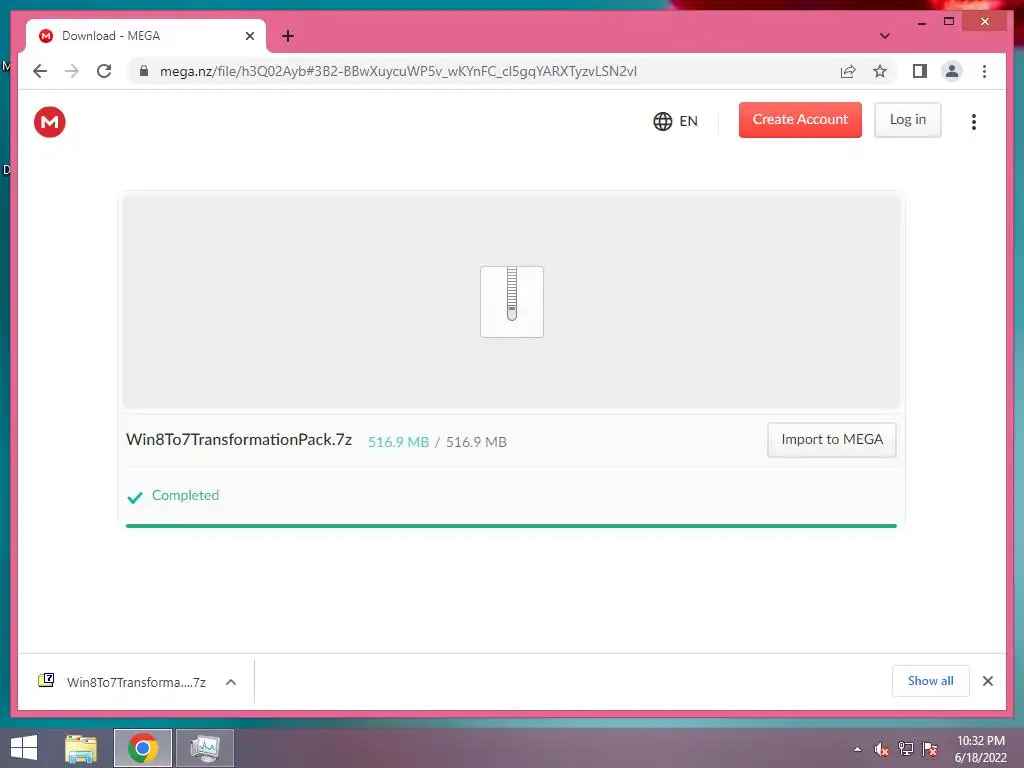Click the Action Center flag icon
The image size is (1024, 768).
click(930, 749)
